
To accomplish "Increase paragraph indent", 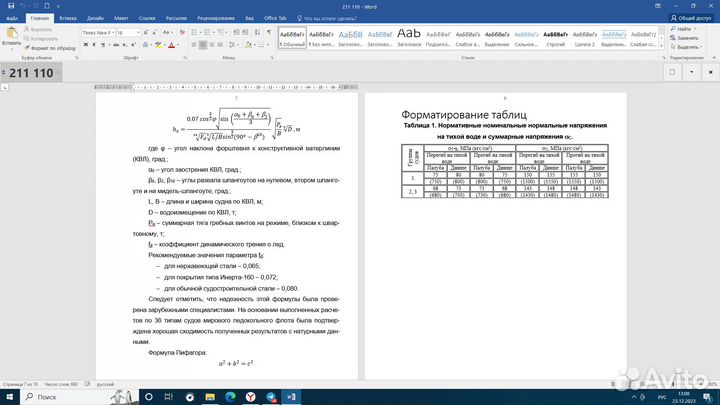I will point(245,33).
